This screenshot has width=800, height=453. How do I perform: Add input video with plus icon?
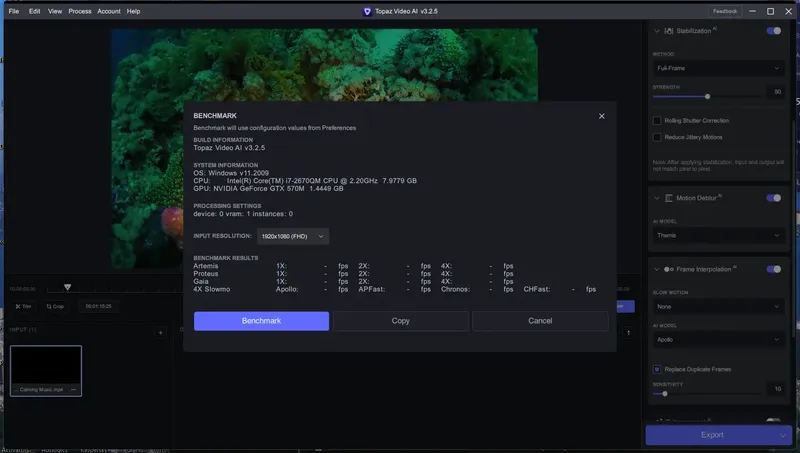(160, 333)
